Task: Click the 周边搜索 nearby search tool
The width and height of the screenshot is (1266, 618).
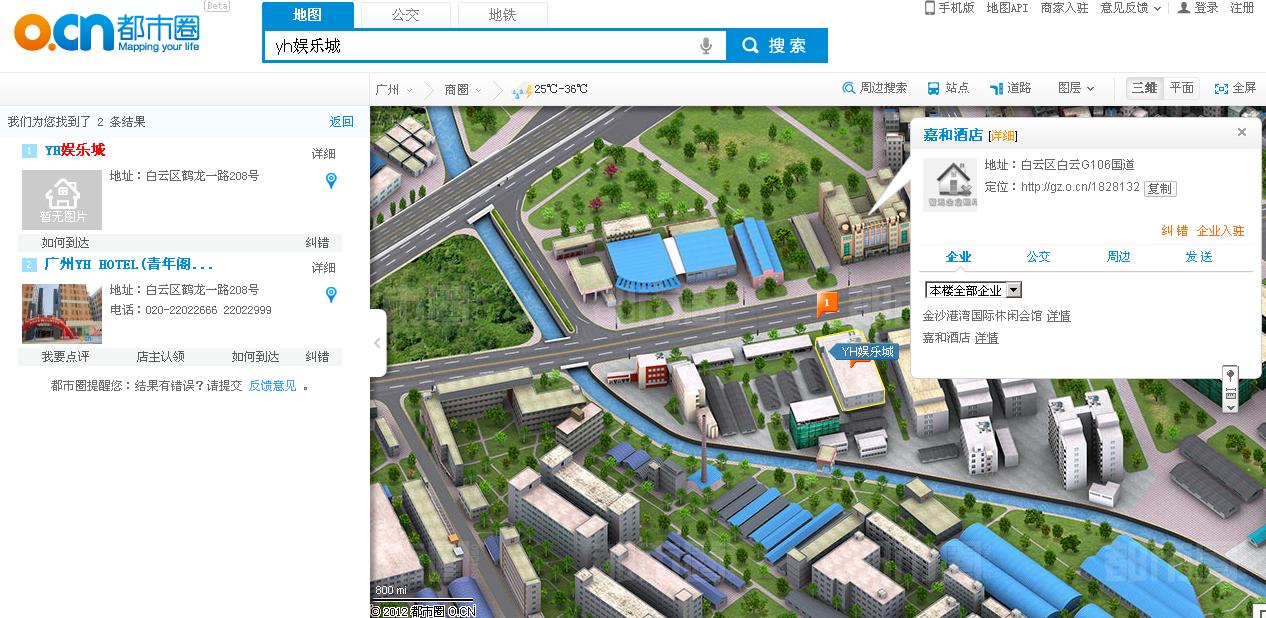Action: 874,88
